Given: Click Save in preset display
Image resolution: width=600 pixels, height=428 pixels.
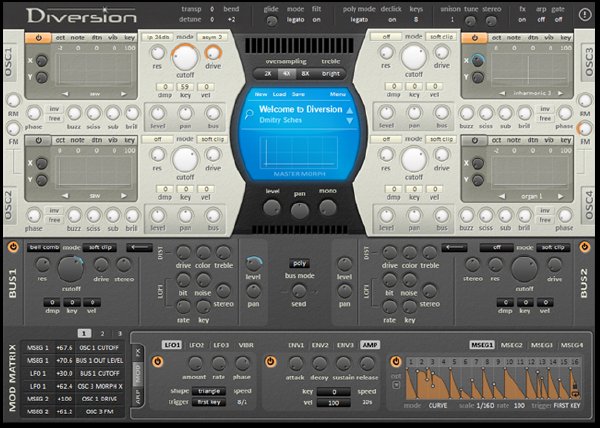Looking at the screenshot, I should 298,94.
